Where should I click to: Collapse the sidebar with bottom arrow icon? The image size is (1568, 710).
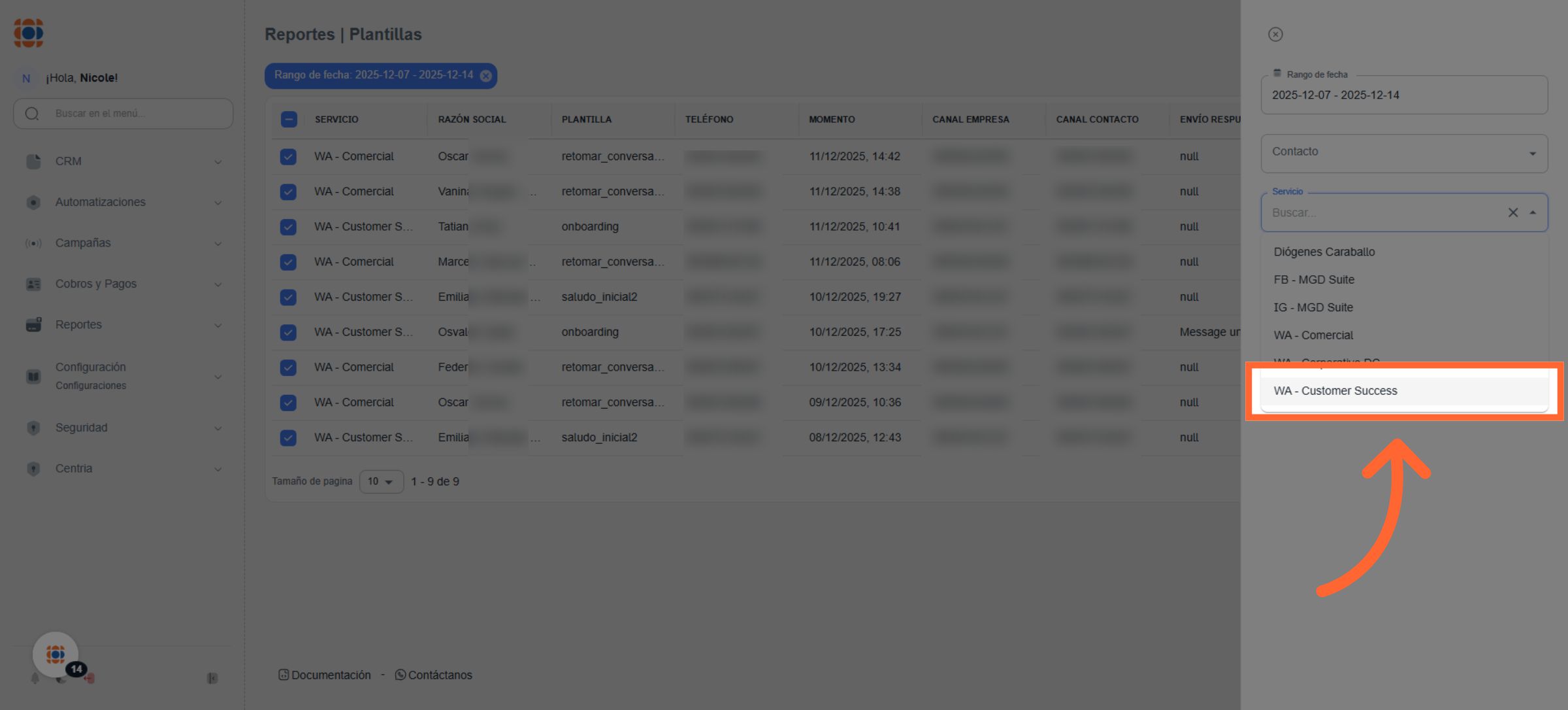click(212, 679)
